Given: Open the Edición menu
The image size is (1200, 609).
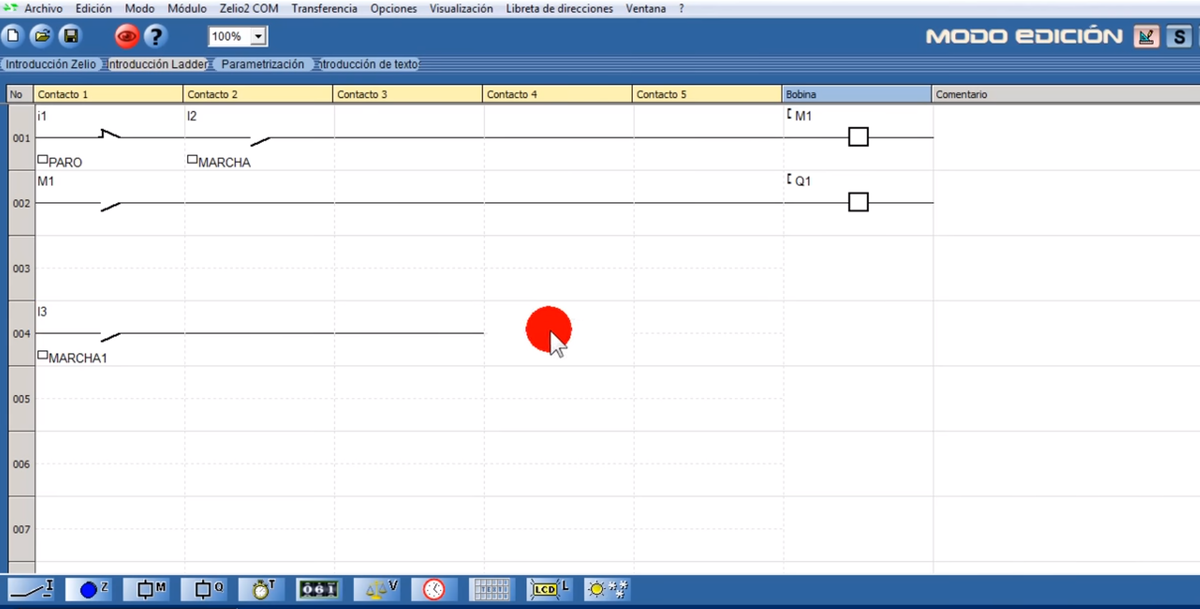Looking at the screenshot, I should tap(94, 8).
